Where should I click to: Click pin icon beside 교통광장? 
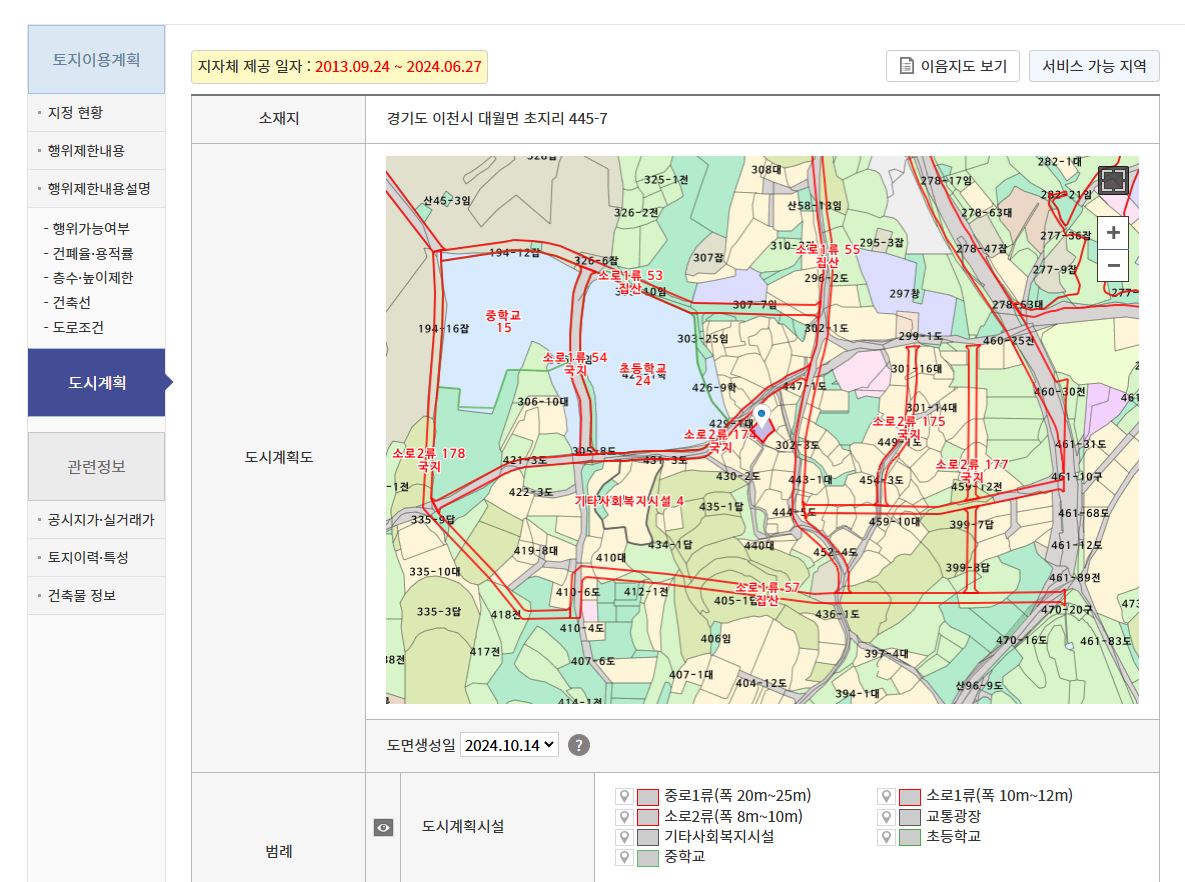[x=886, y=816]
